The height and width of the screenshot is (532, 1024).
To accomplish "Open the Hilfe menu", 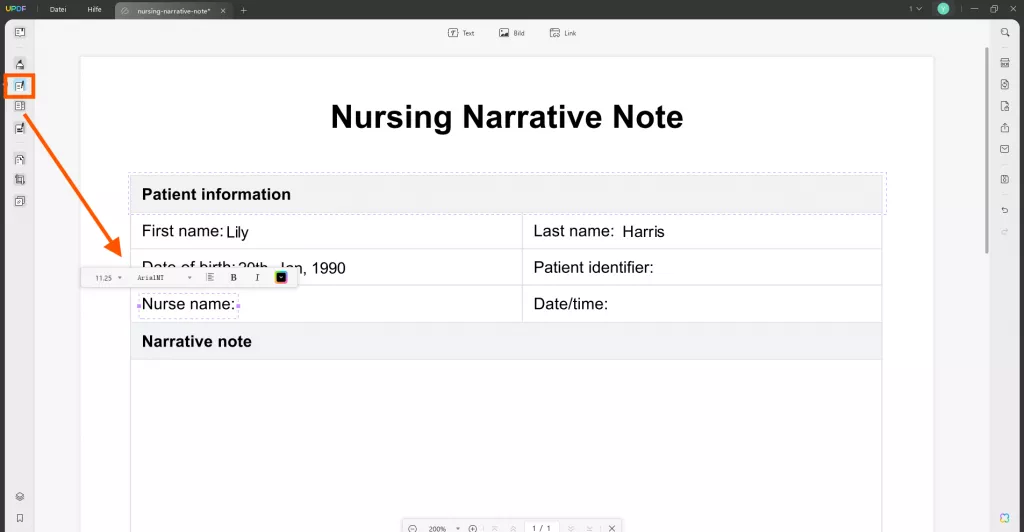I will pyautogui.click(x=95, y=9).
